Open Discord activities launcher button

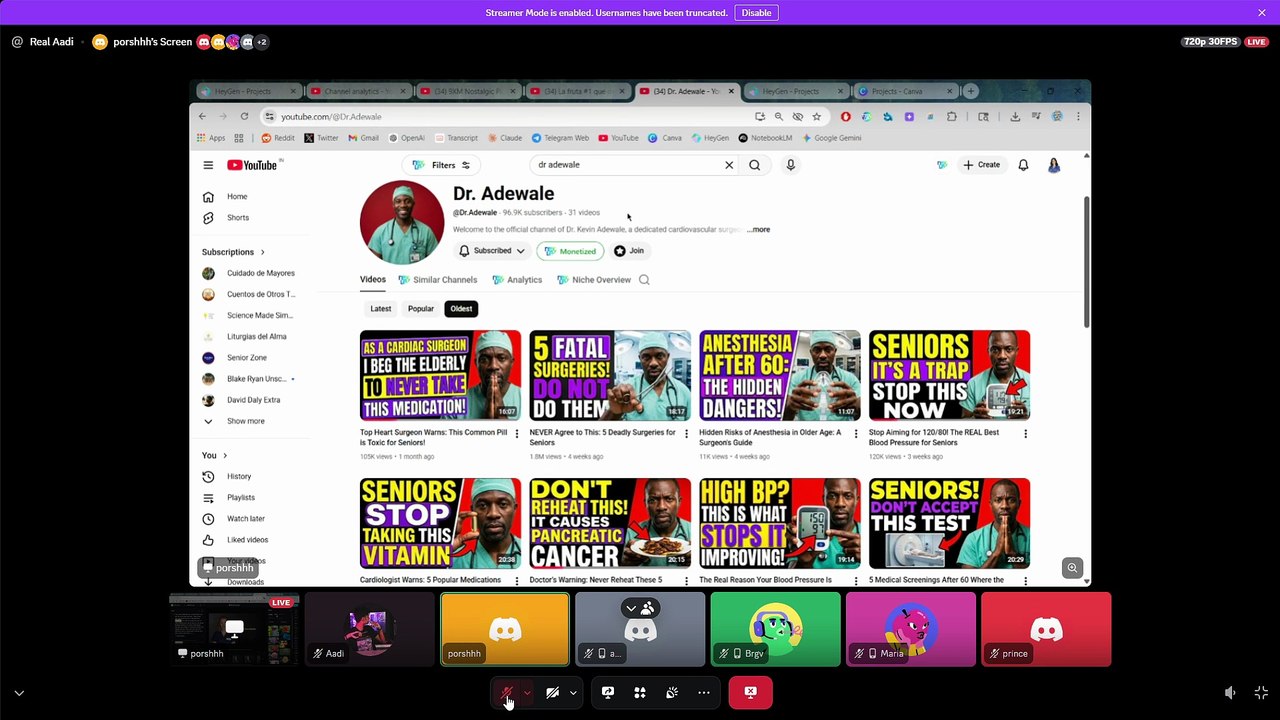[x=640, y=692]
